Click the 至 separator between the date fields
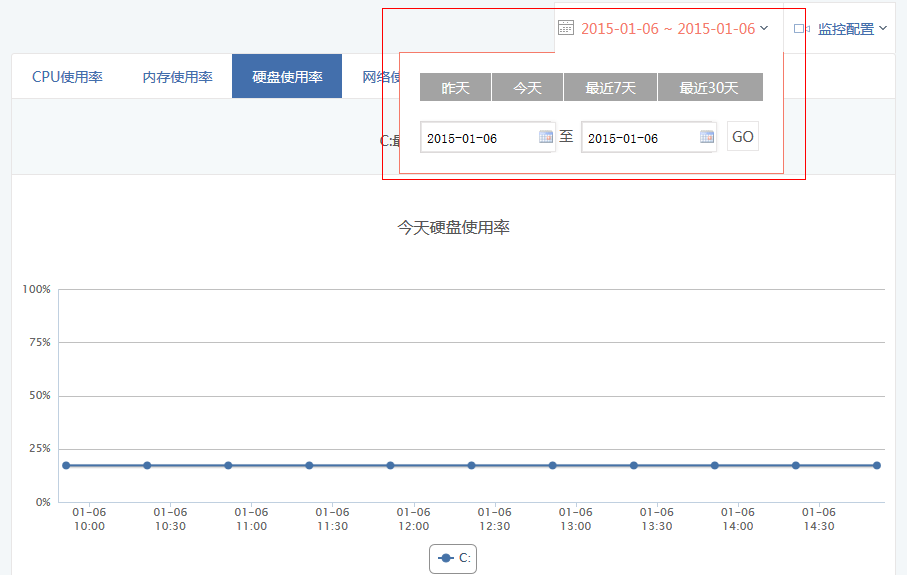Viewport: 907px width, 575px height. (566, 137)
